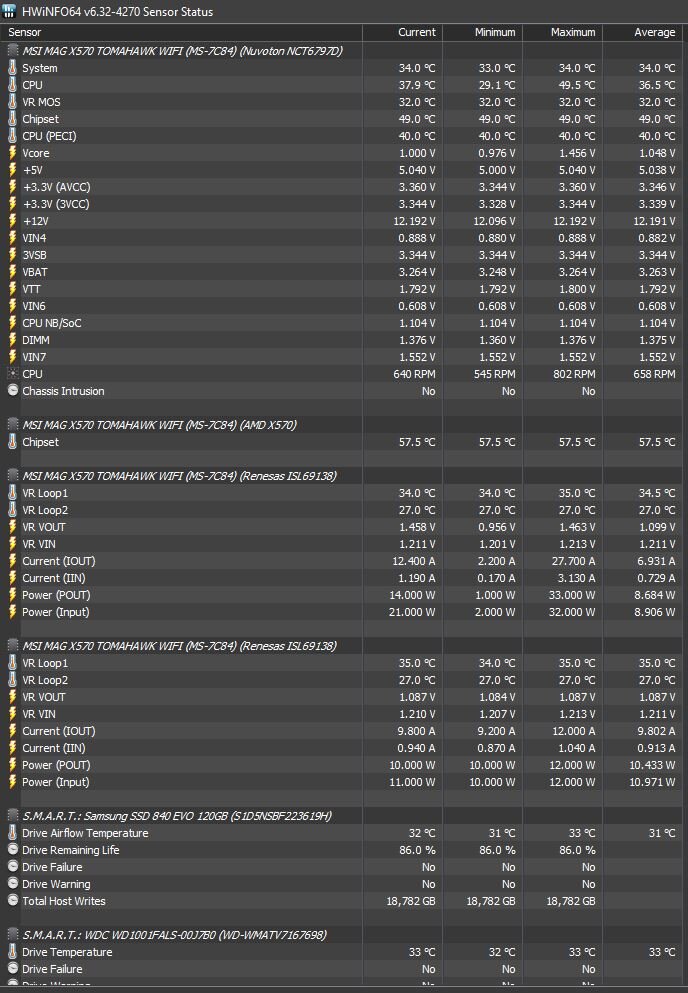Select the Drive Failure row under Samsung SSD
The image size is (688, 993).
pyautogui.click(x=52, y=867)
